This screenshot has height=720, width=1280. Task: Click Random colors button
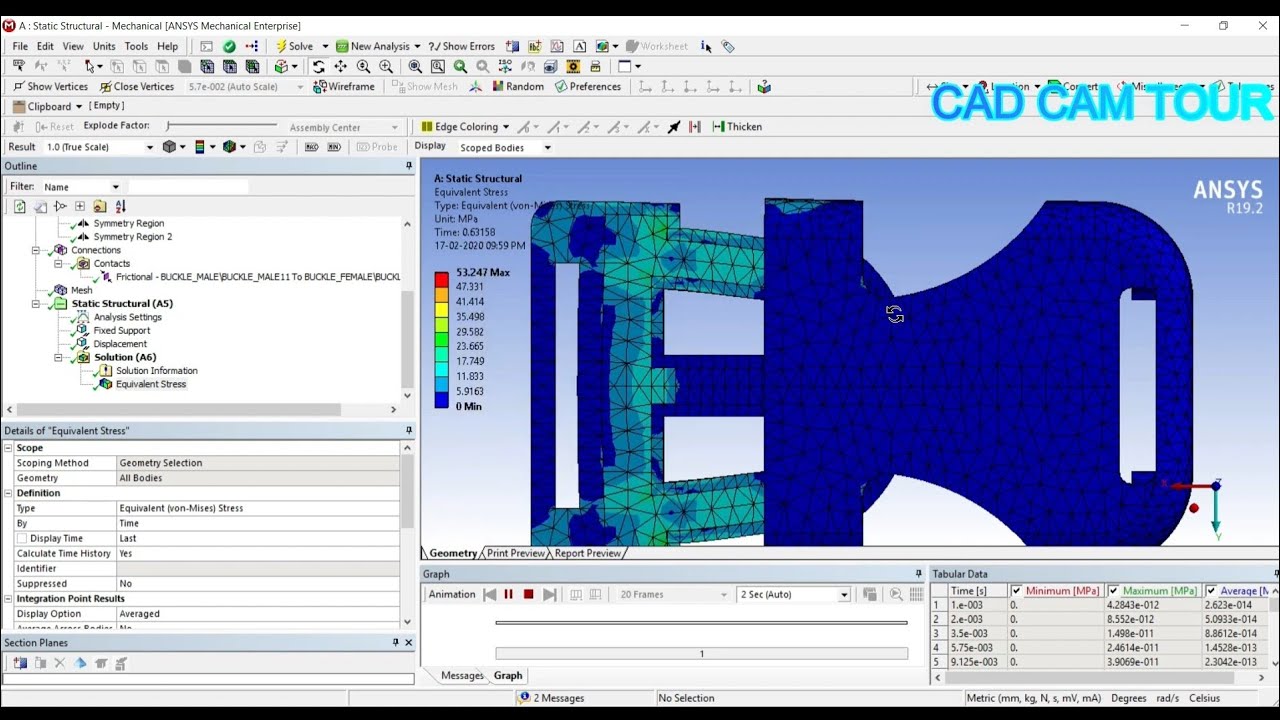click(x=517, y=87)
